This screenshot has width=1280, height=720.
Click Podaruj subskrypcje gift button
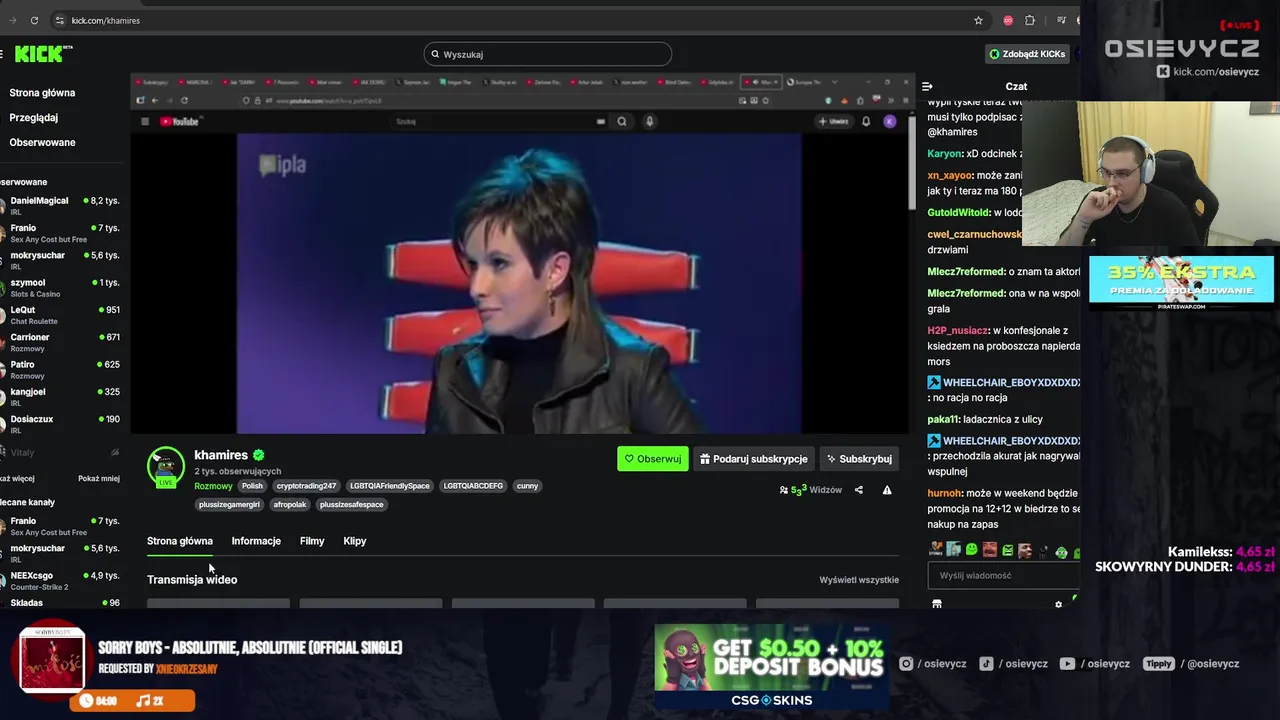click(754, 459)
